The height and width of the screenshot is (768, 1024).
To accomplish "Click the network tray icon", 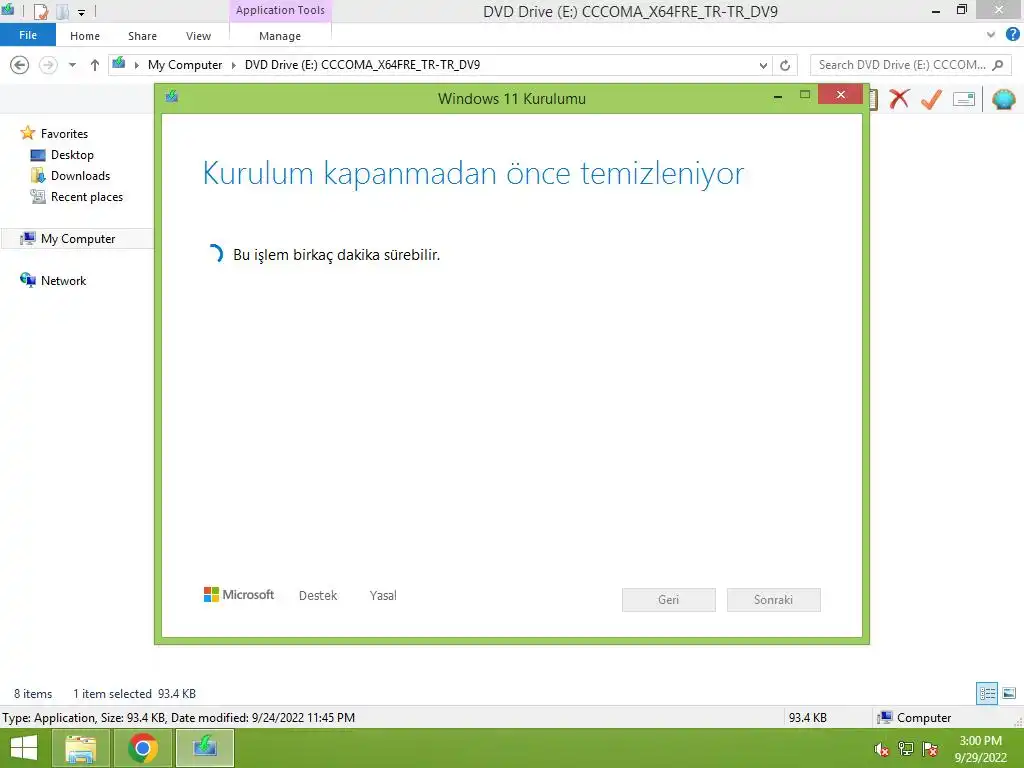I will coord(906,749).
